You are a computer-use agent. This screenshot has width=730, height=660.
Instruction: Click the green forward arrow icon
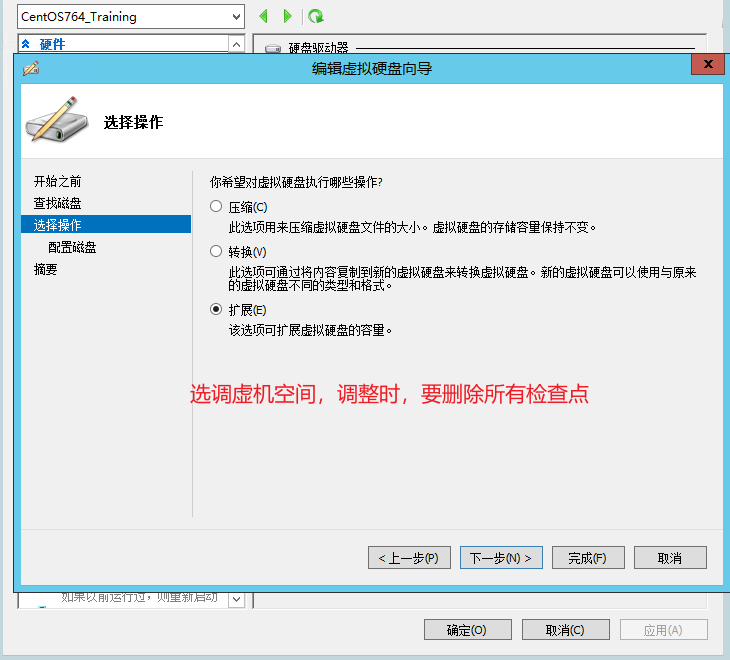287,16
